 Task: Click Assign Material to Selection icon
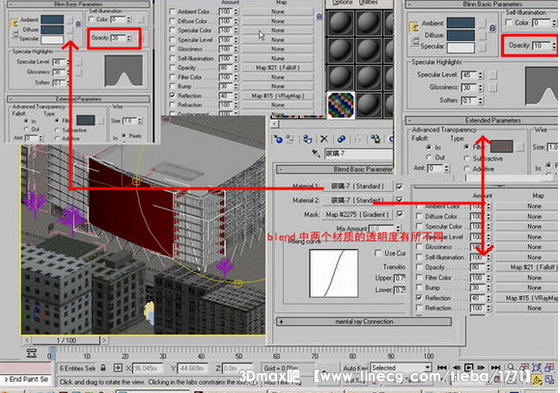pyautogui.click(x=307, y=139)
